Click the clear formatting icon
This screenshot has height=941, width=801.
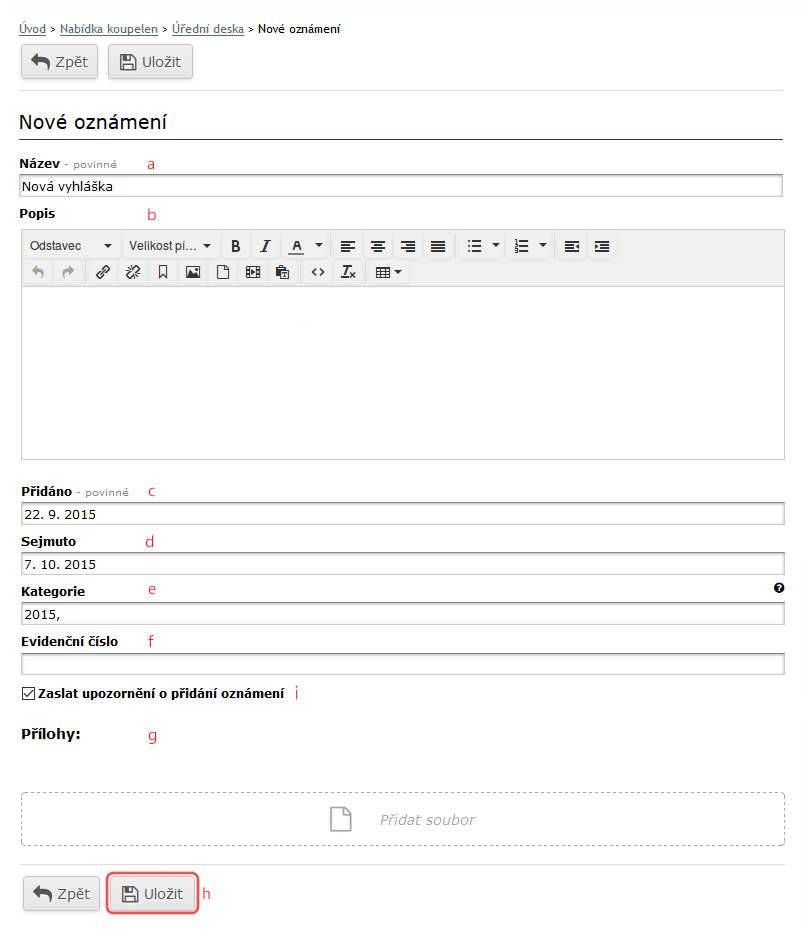pos(347,272)
